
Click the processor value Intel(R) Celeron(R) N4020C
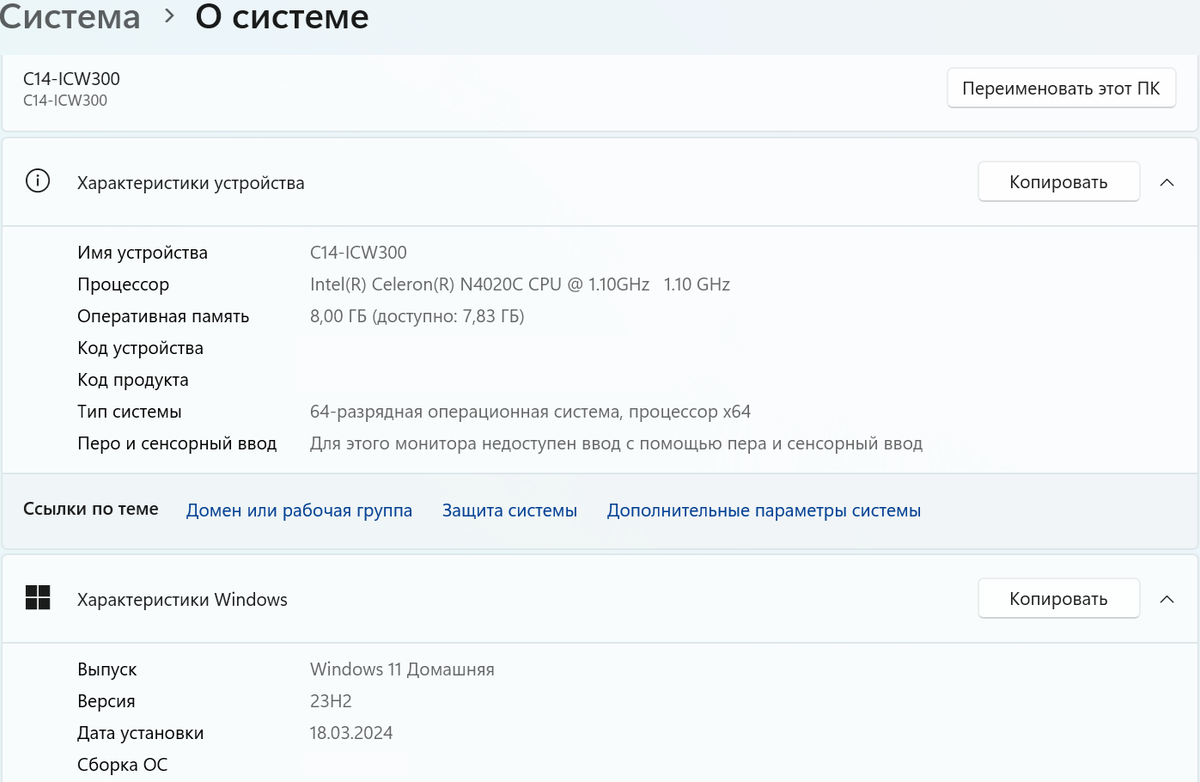tap(520, 284)
